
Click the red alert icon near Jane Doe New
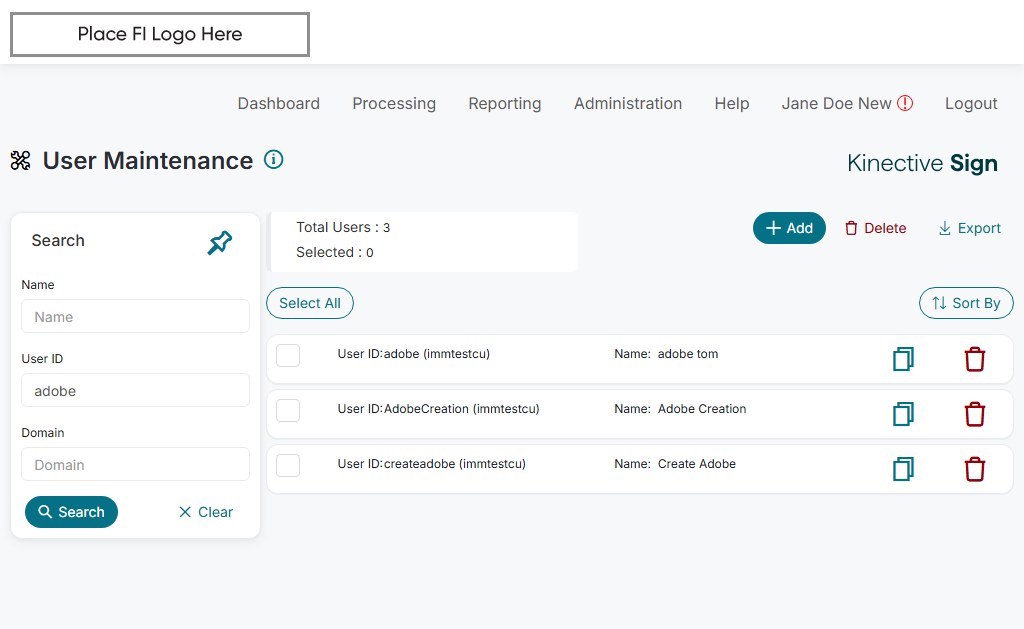tap(905, 103)
